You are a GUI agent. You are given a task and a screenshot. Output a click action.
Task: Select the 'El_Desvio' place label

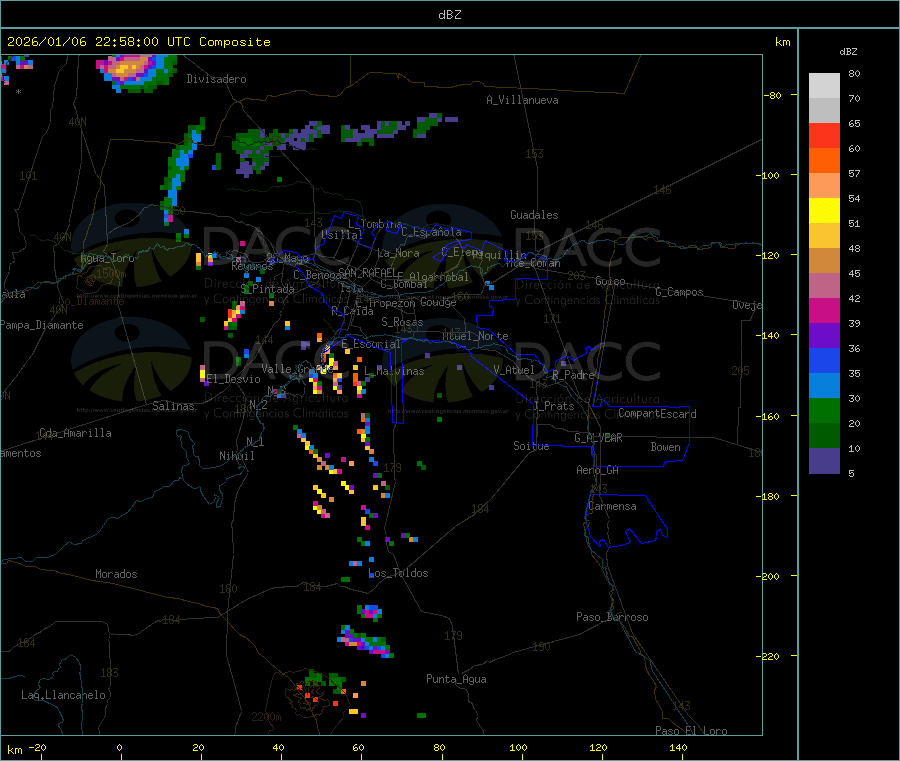point(234,379)
